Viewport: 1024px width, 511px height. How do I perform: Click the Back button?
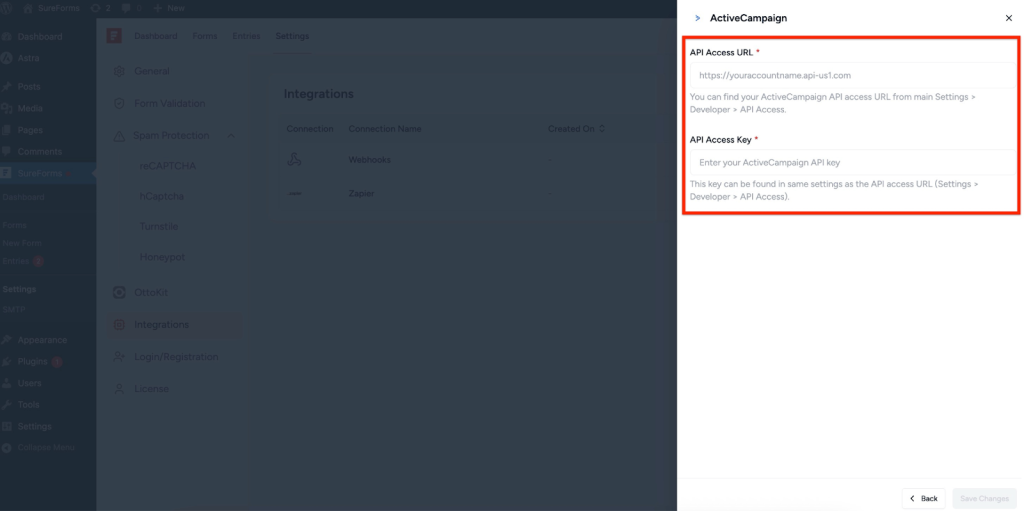pos(923,499)
